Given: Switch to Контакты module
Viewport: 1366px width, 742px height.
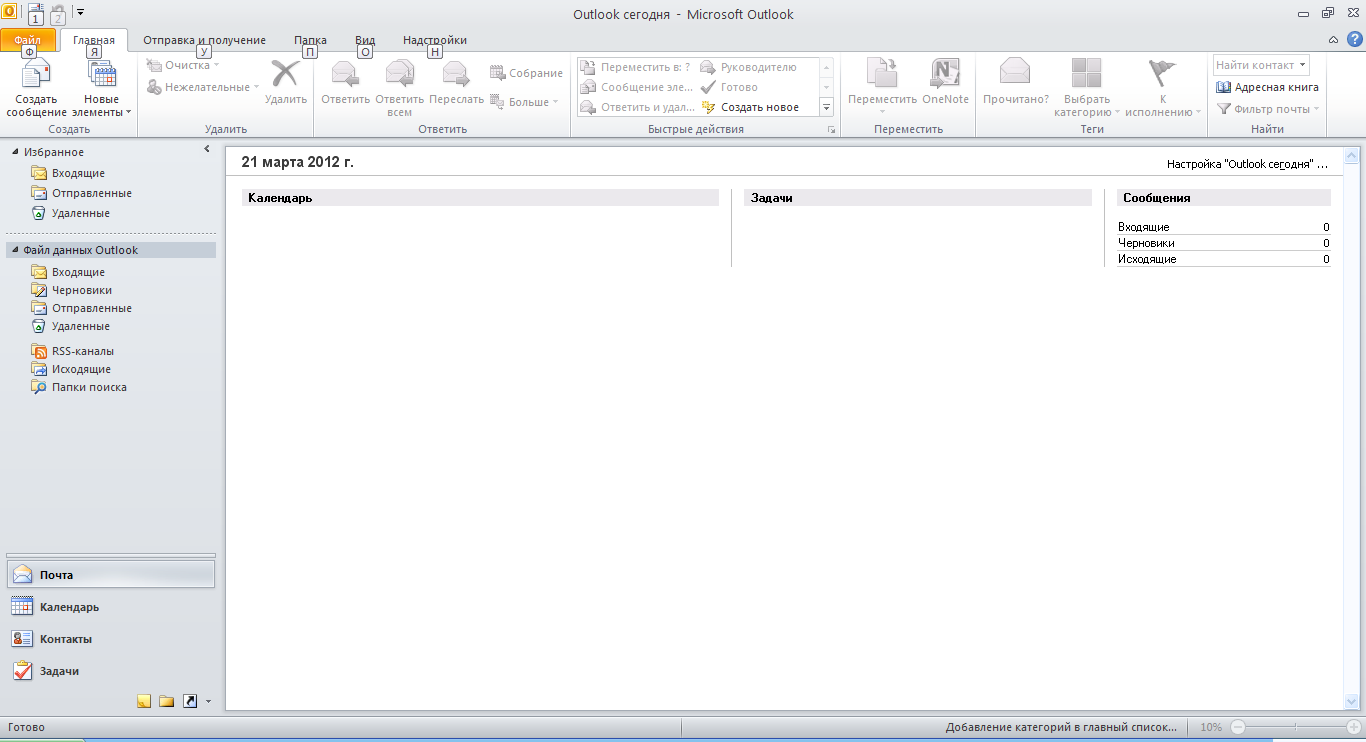Looking at the screenshot, I should pos(110,638).
